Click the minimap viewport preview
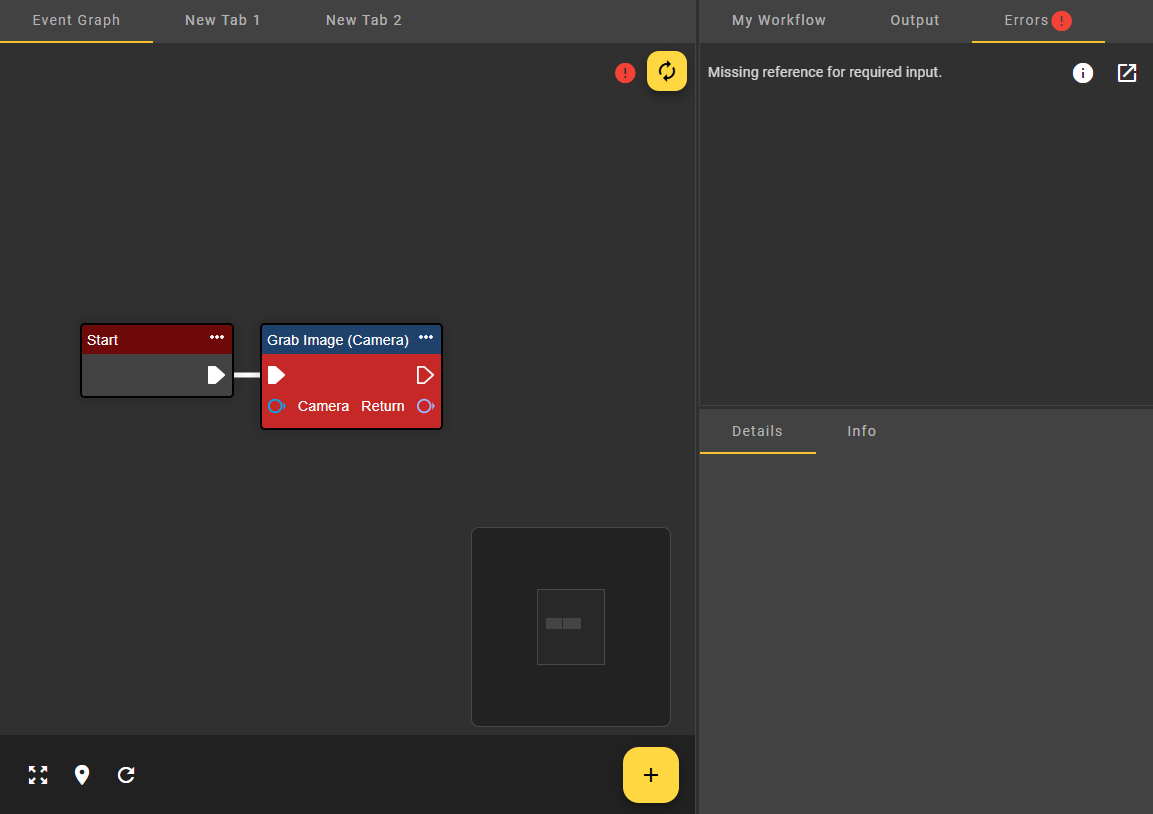The width and height of the screenshot is (1153, 814). pos(571,626)
